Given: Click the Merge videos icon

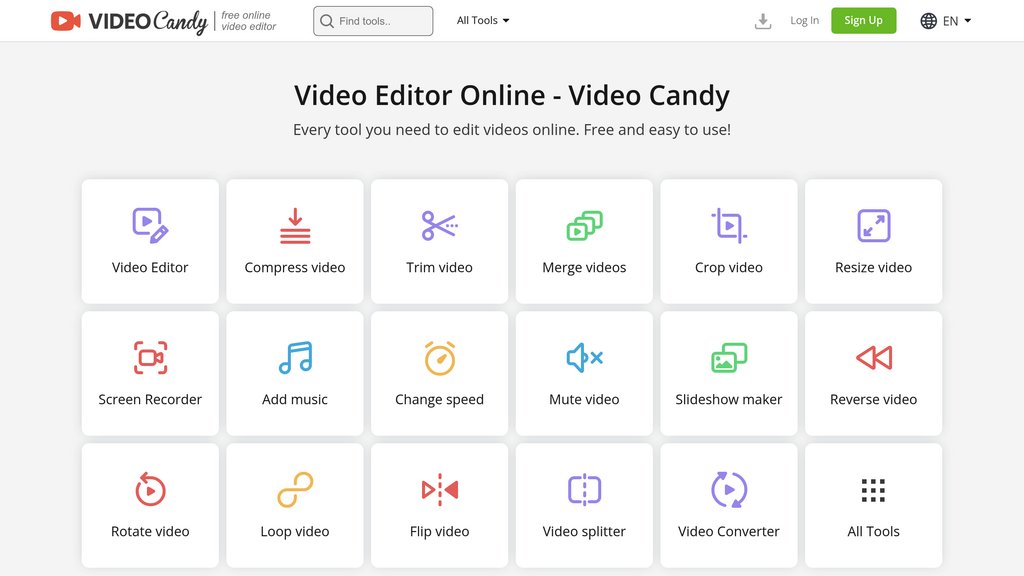Looking at the screenshot, I should pos(584,224).
